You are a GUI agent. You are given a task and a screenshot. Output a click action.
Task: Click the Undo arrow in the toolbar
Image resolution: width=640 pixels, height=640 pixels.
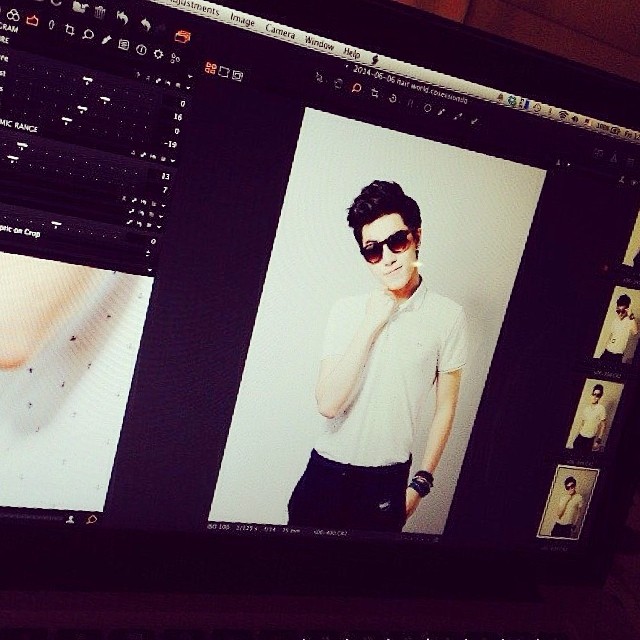click(122, 18)
